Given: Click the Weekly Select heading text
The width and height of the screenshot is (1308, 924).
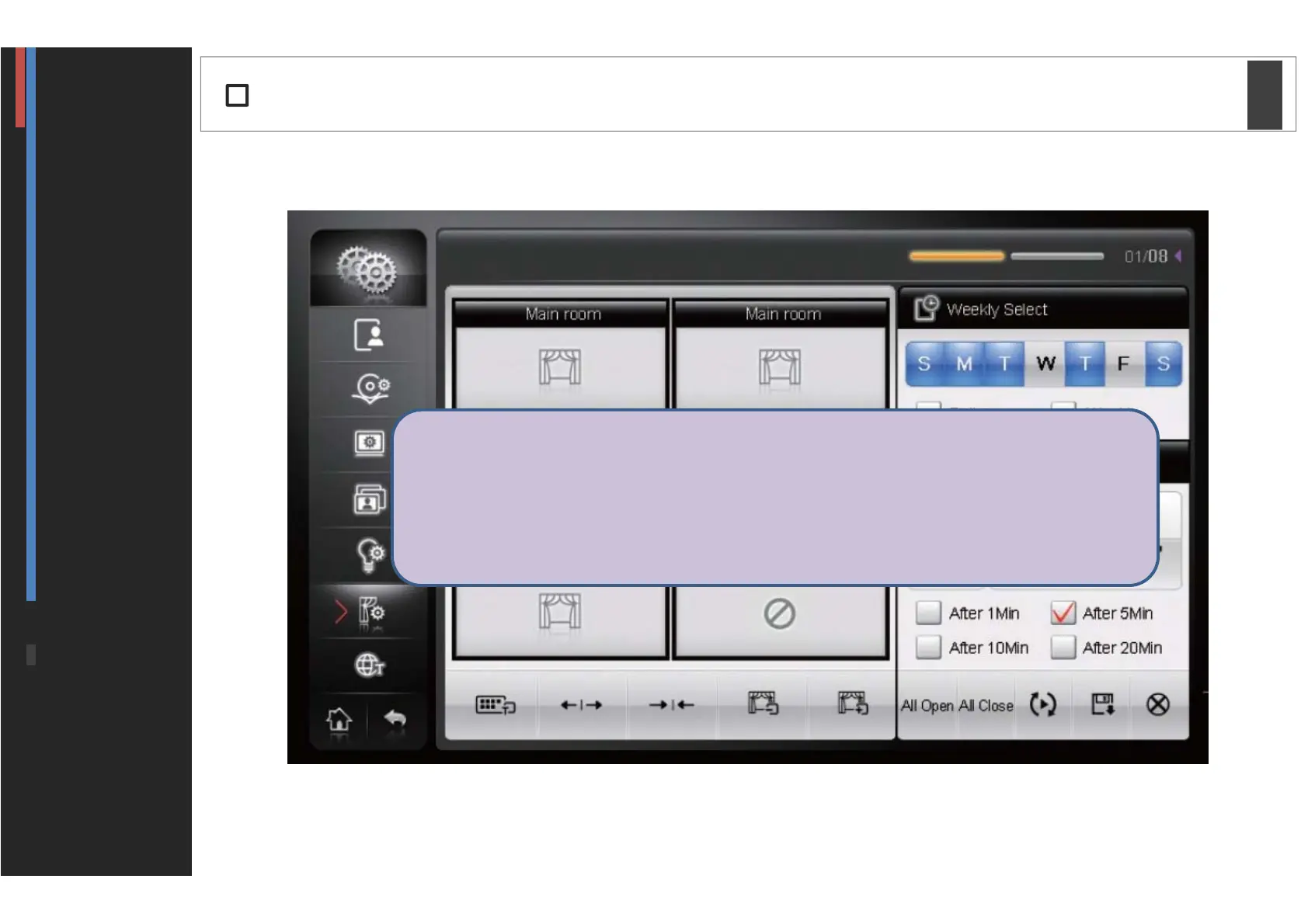Looking at the screenshot, I should 997,310.
